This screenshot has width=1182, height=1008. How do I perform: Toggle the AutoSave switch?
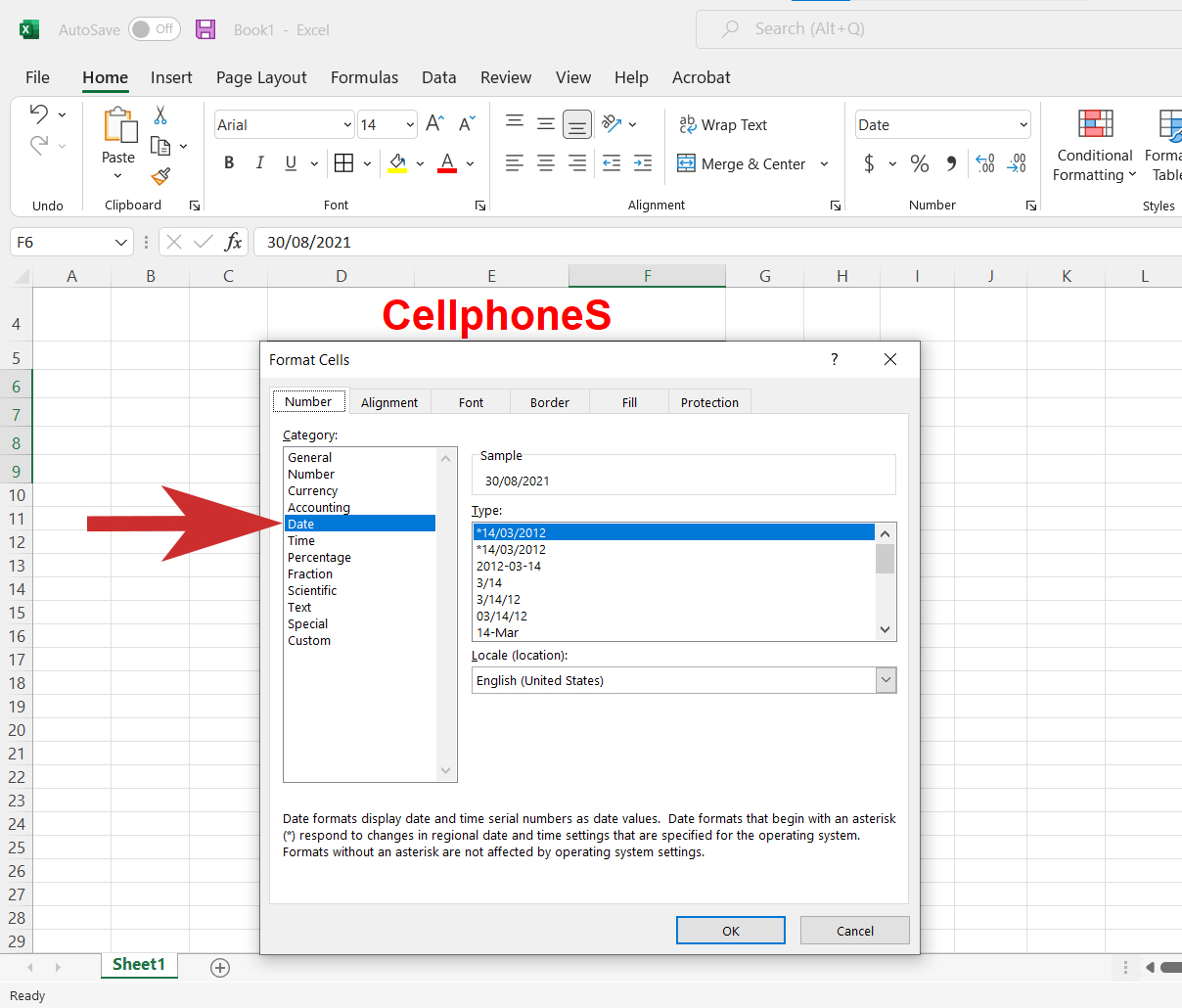pos(155,29)
